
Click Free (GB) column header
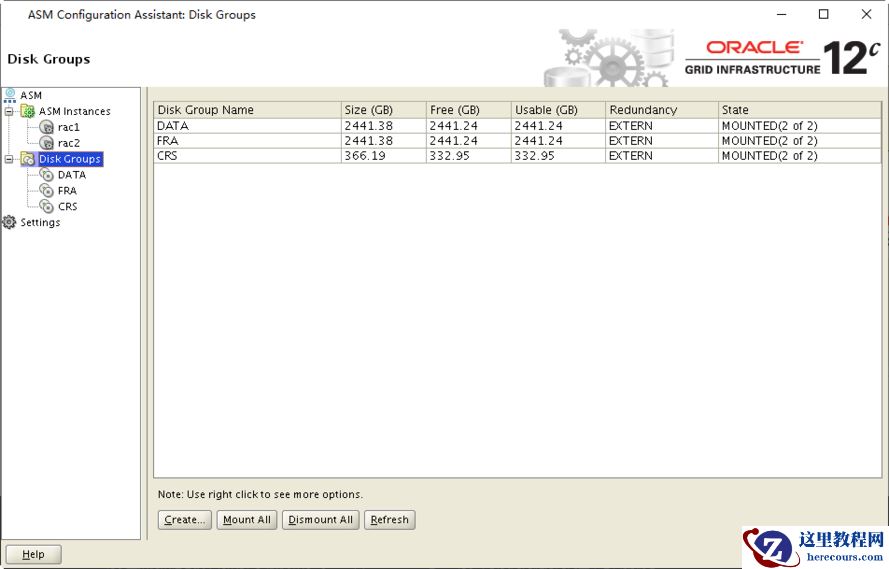tap(468, 110)
